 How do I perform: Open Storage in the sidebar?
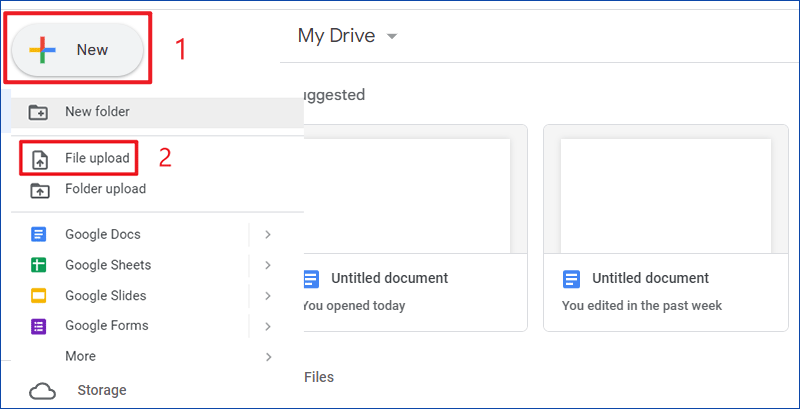102,391
